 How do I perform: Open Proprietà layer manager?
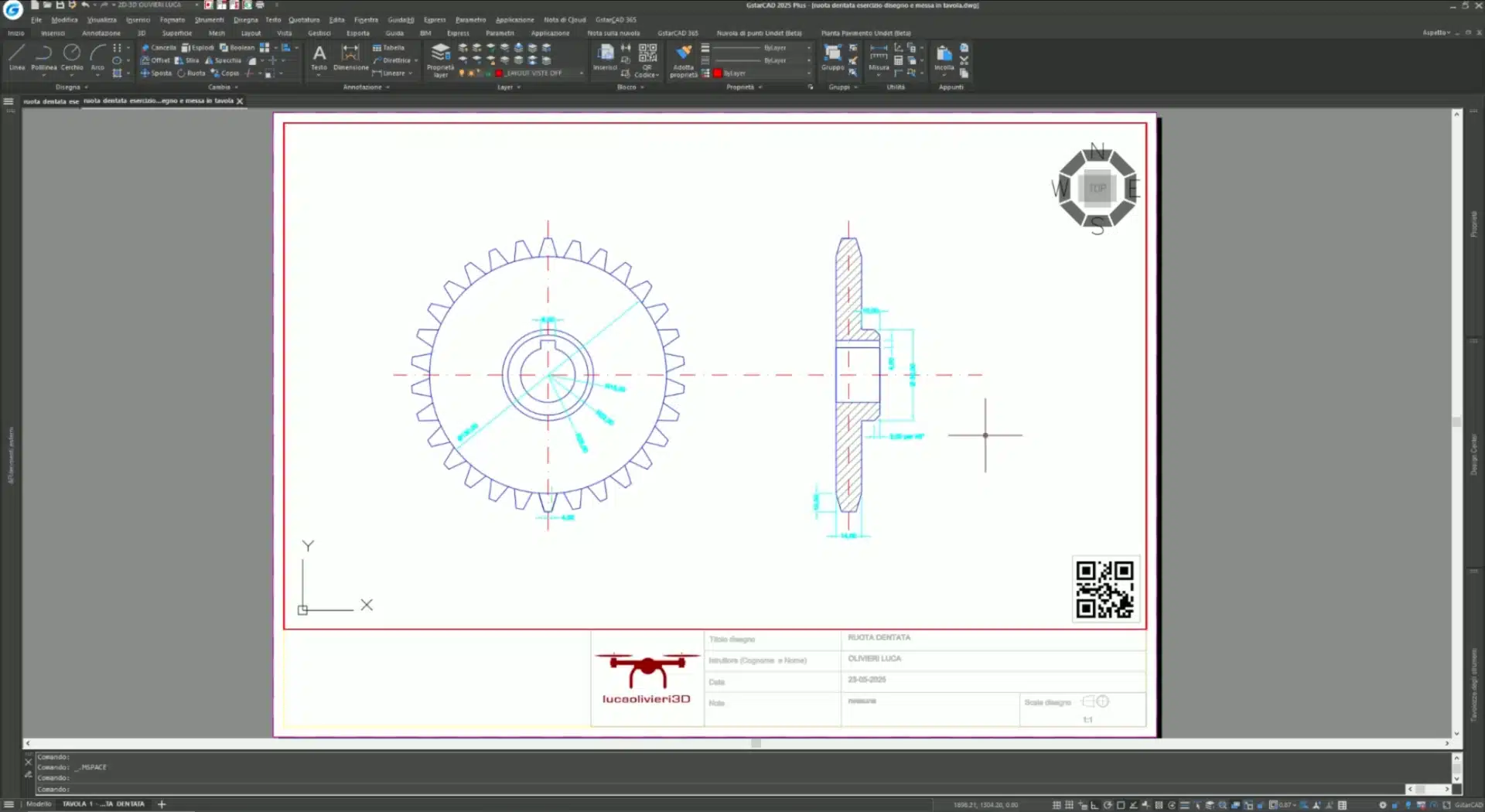click(x=440, y=60)
